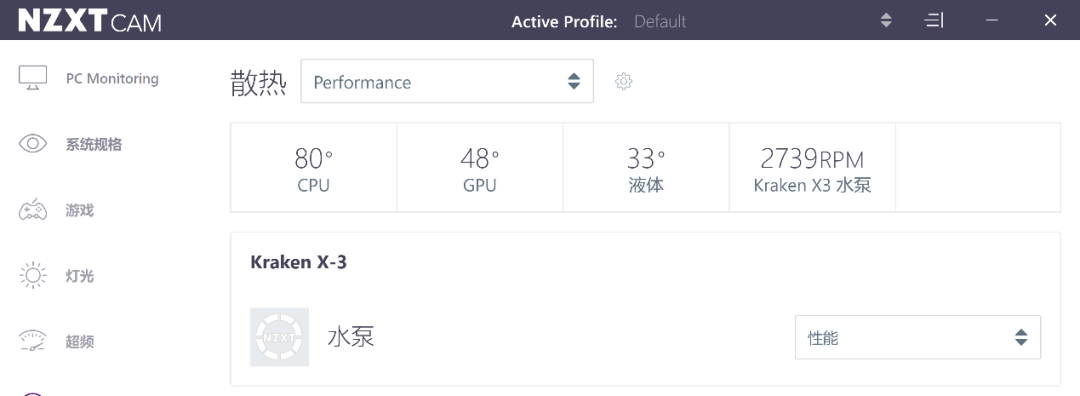
Task: Click the NZXT CAM logo
Action: pos(90,21)
